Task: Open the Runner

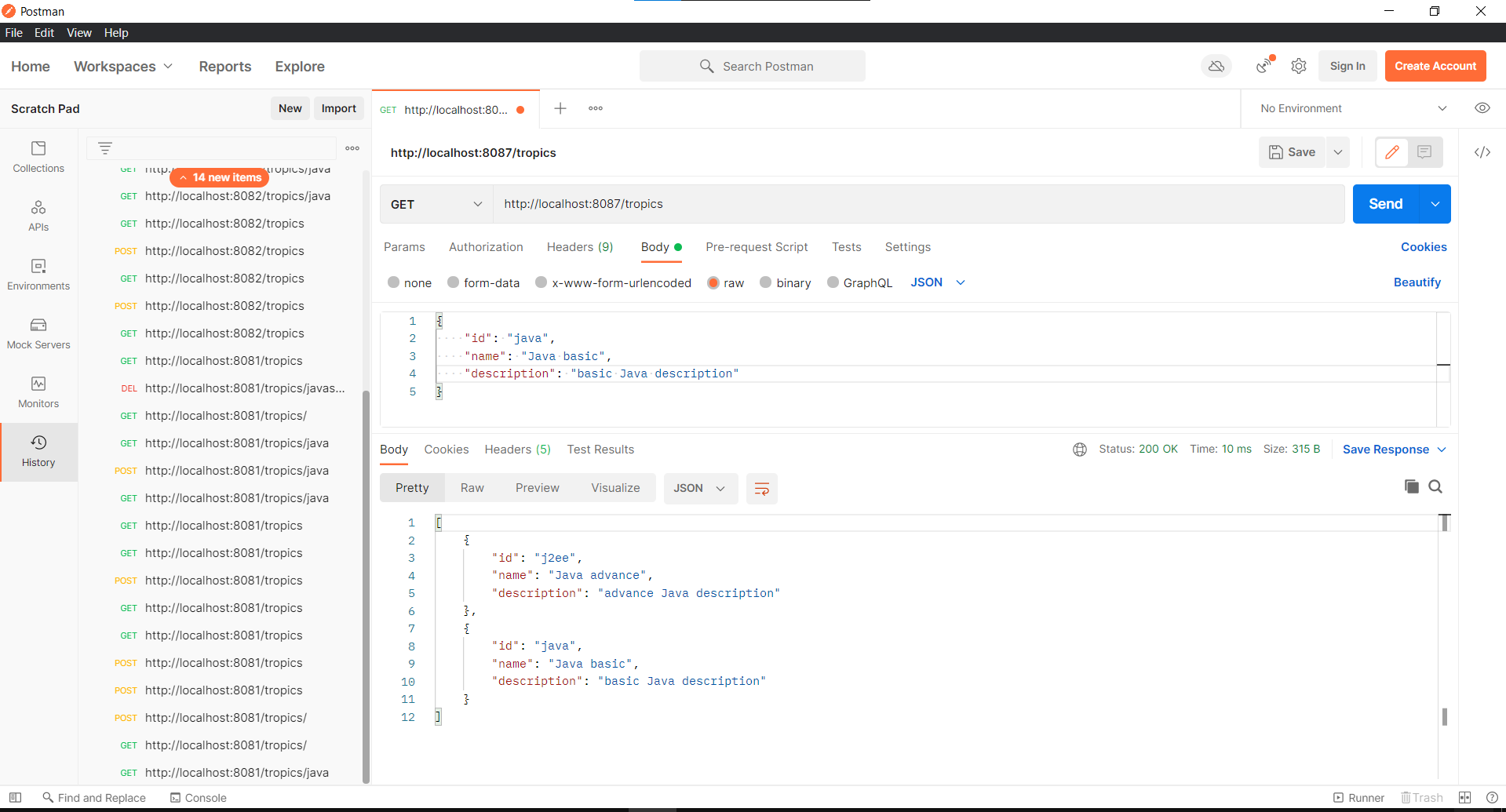Action: click(1358, 797)
